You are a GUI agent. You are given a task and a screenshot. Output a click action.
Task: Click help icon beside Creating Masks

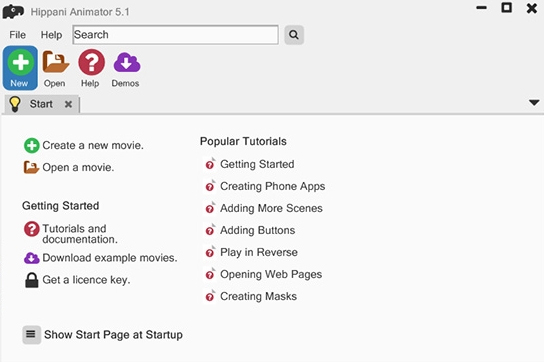coord(210,296)
